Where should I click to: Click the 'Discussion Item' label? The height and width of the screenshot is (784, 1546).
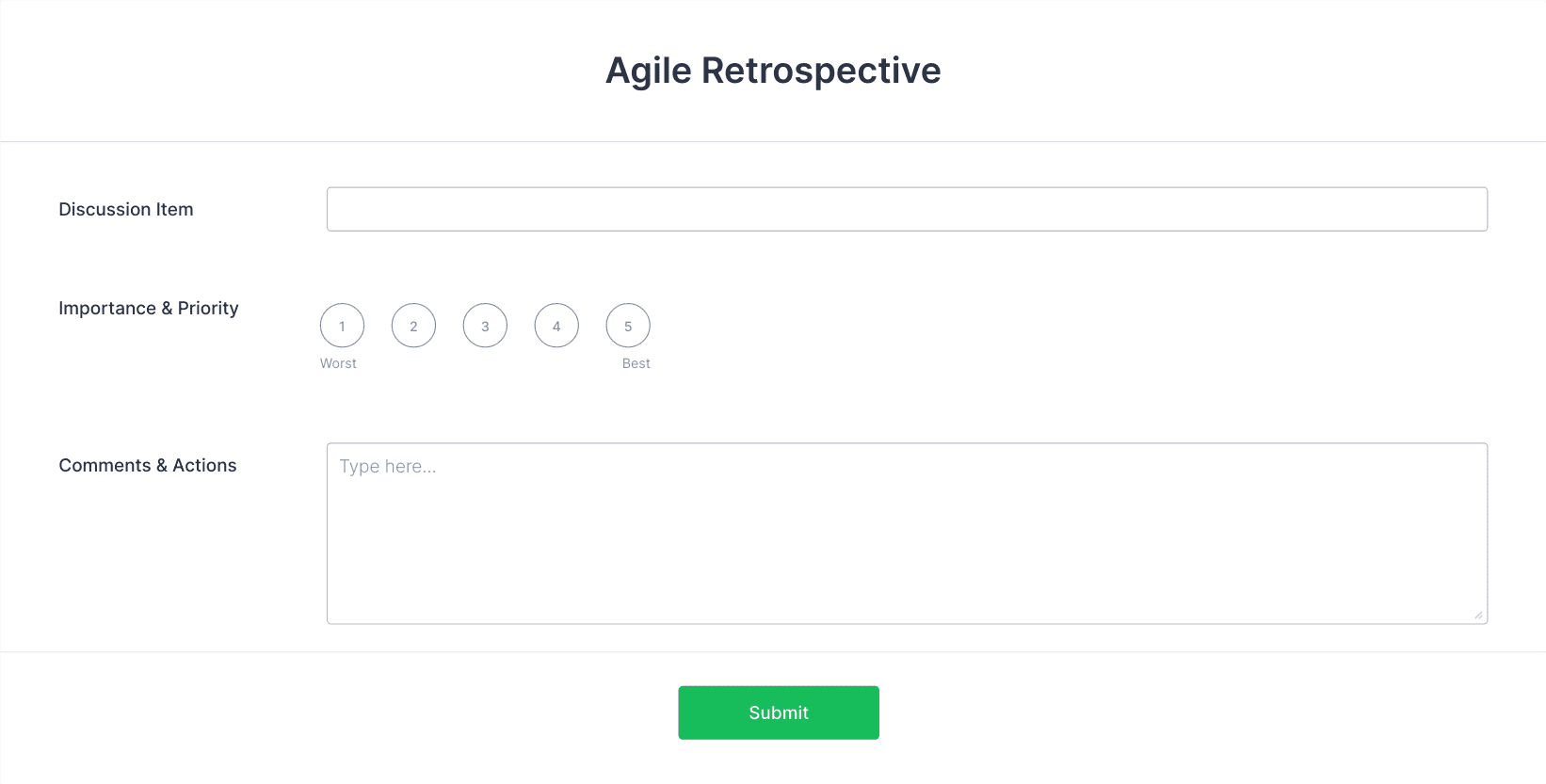point(126,209)
